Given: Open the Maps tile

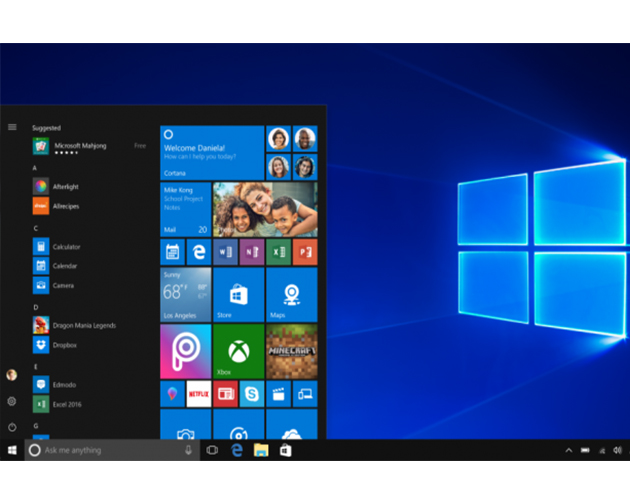Looking at the screenshot, I should coord(292,295).
